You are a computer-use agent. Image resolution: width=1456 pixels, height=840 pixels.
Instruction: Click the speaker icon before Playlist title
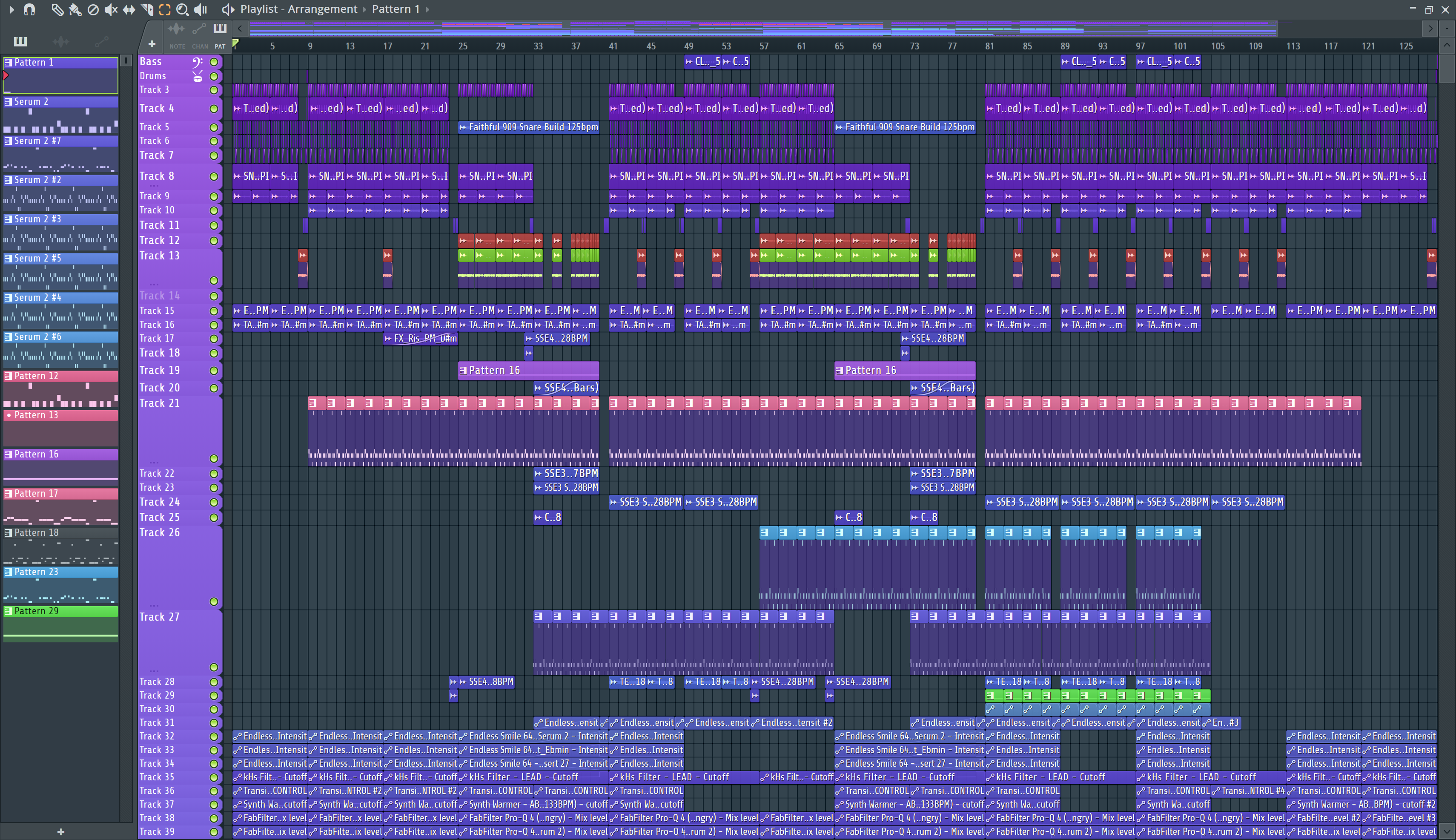click(x=228, y=9)
